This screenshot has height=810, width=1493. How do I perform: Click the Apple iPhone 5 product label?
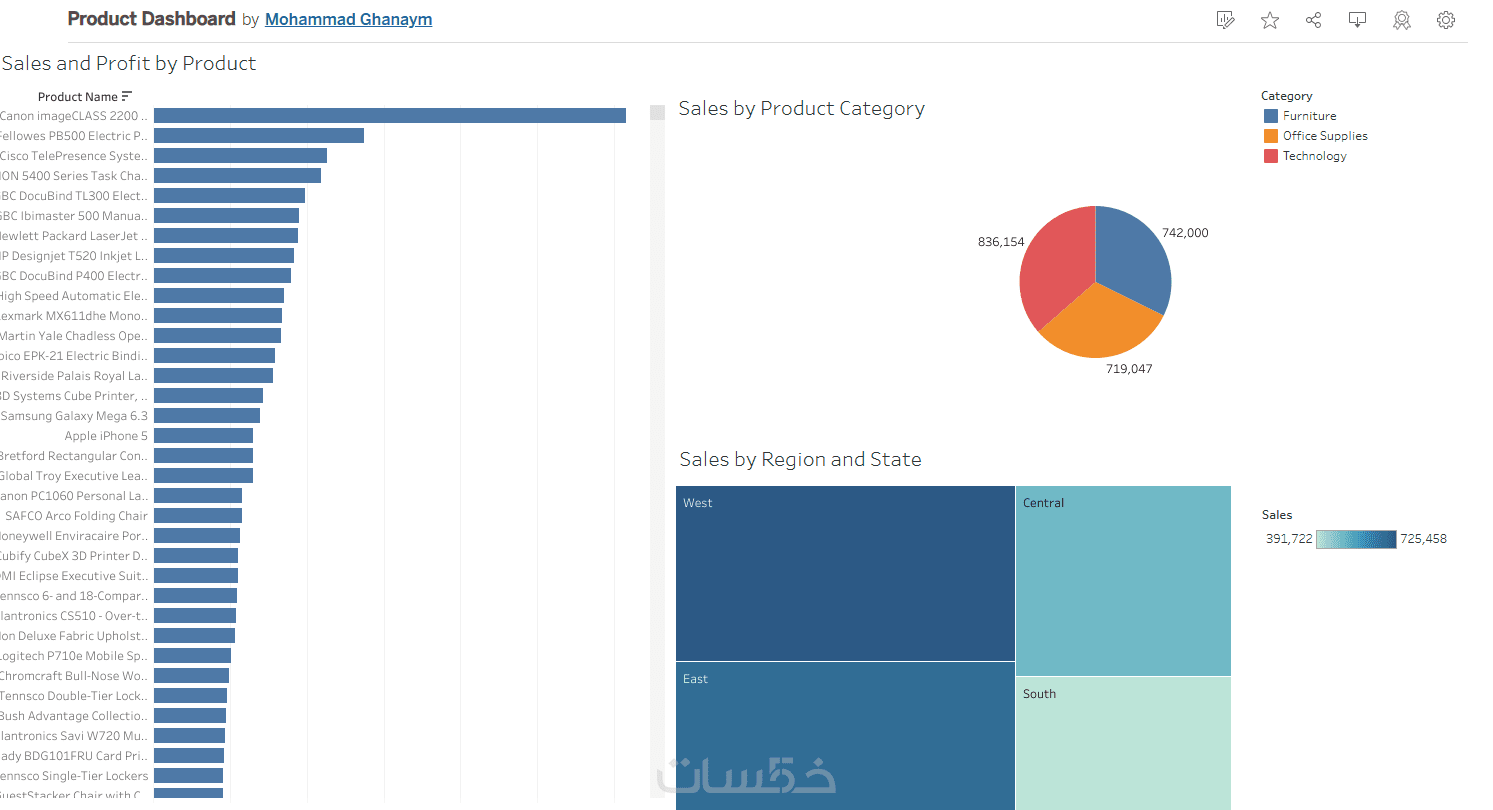coord(106,436)
